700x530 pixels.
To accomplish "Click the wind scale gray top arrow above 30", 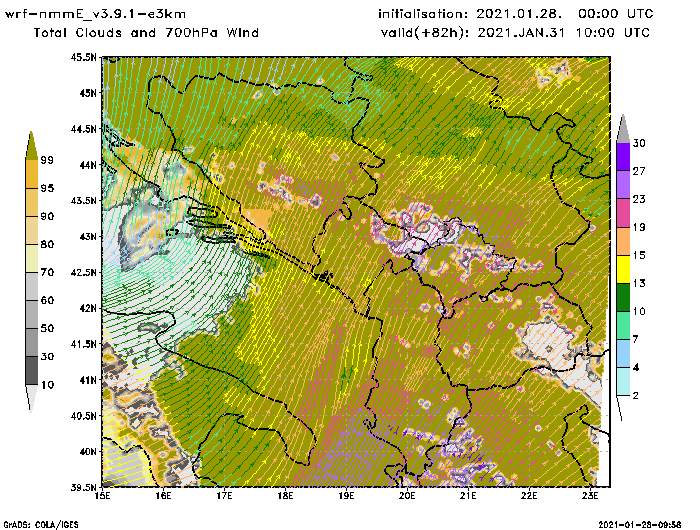I will coord(623,130).
